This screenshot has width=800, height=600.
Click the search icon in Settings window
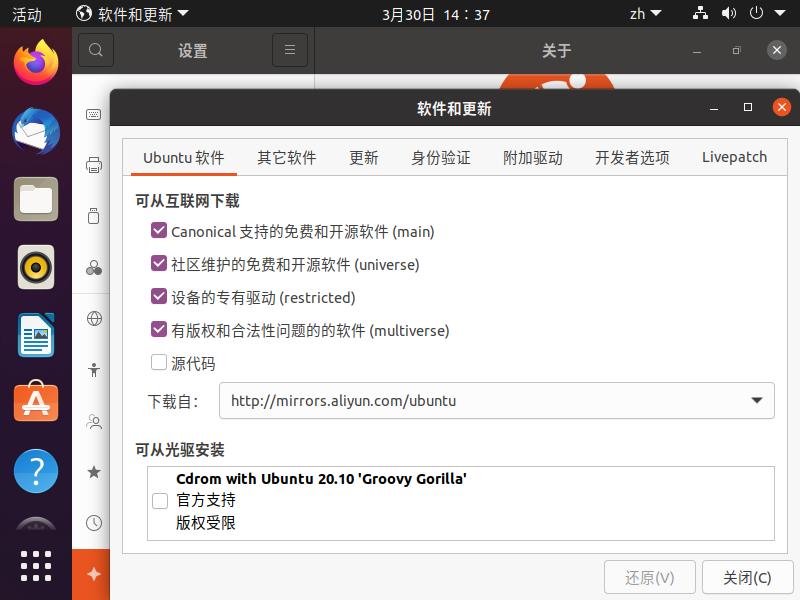95,50
